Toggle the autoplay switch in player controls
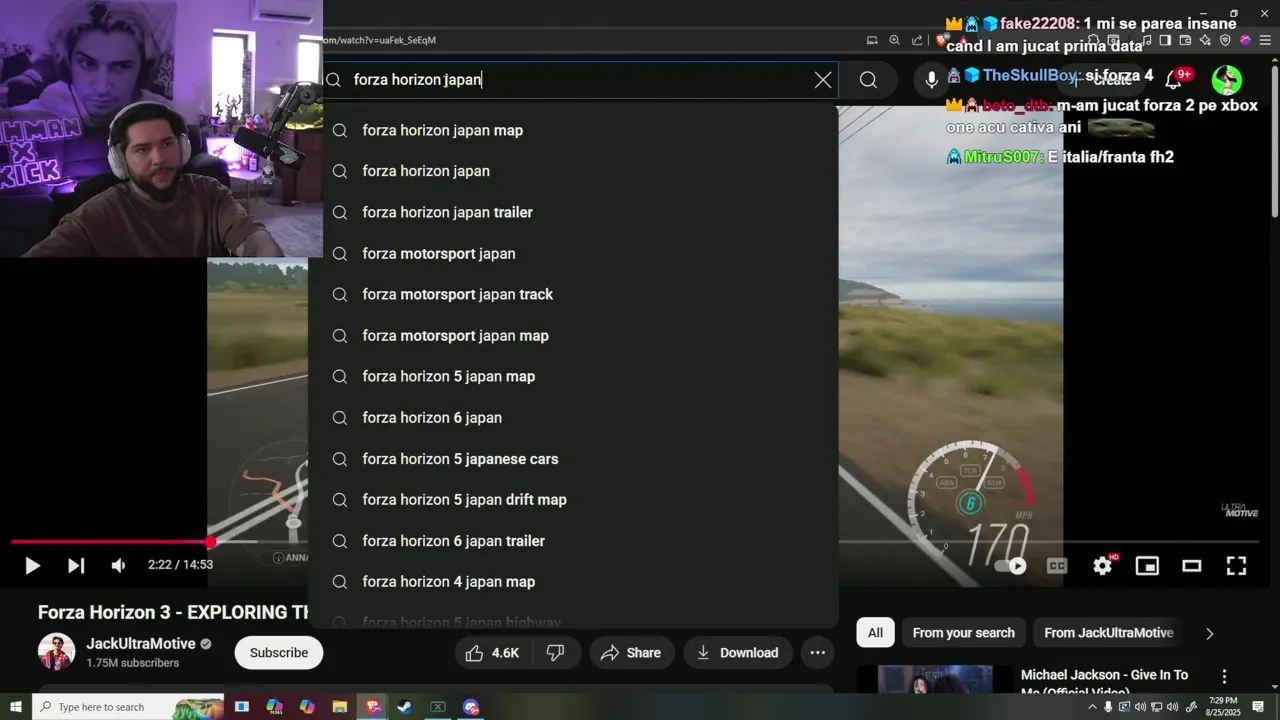The image size is (1280, 720). 1012,566
